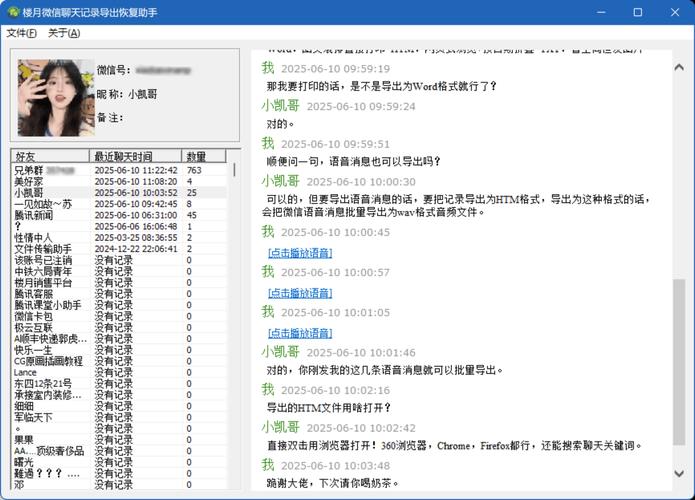Sort by 数量 column header
This screenshot has width=695, height=500.
tap(205, 157)
